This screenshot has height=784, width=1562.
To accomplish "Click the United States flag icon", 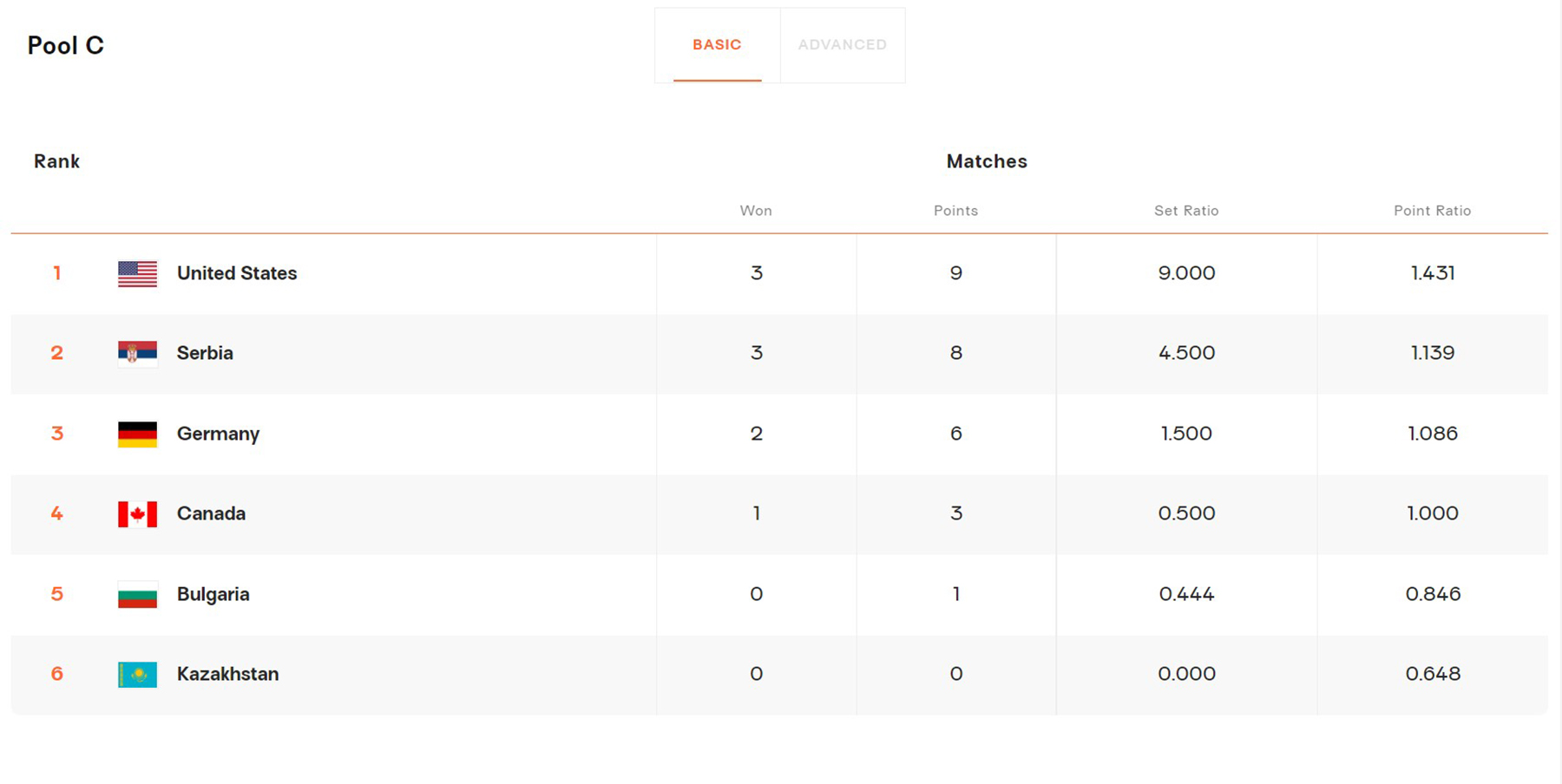I will pyautogui.click(x=137, y=273).
